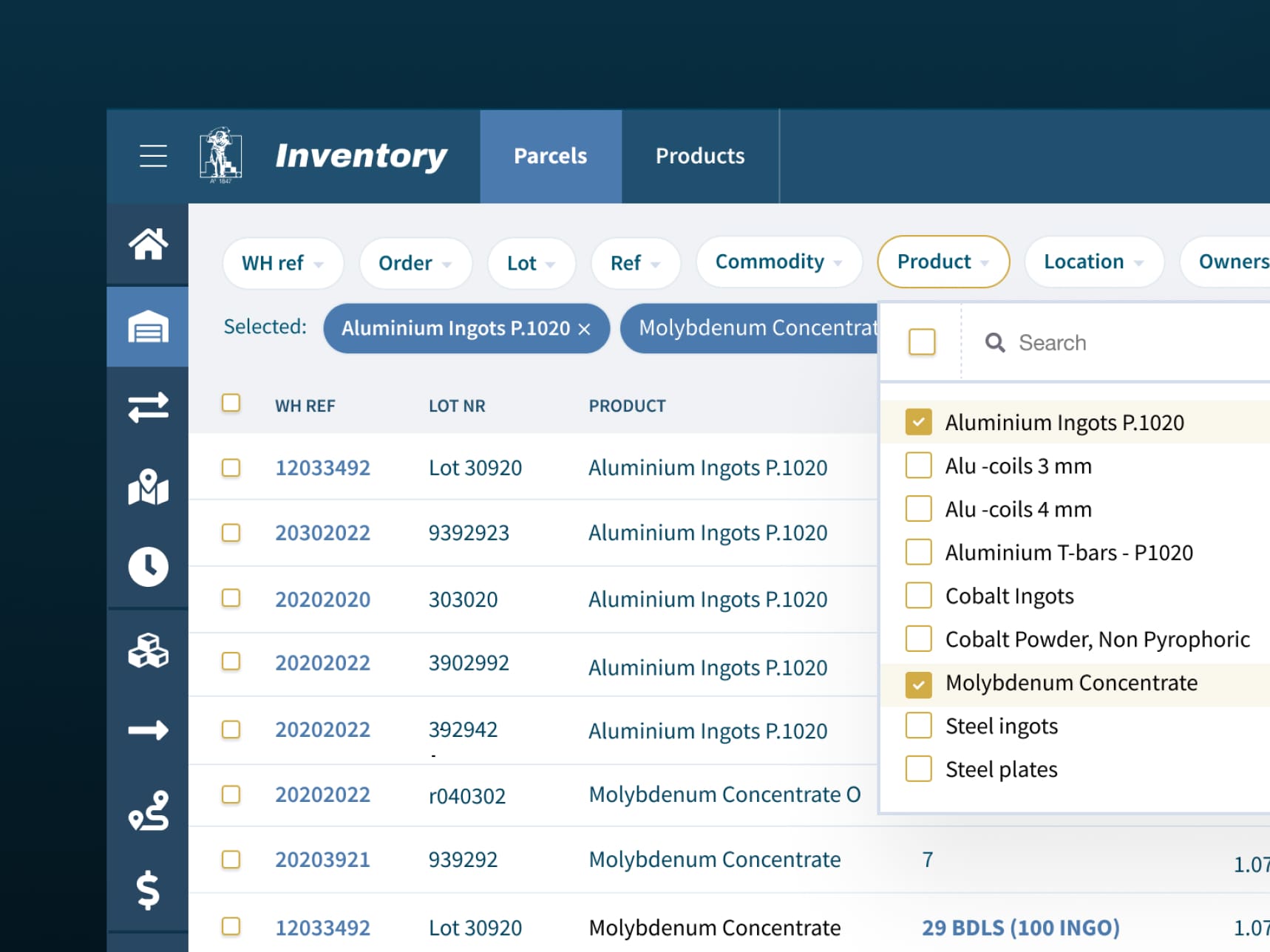Uncheck Aluminium Ingots P.1020 in product list
This screenshot has height=952, width=1270.
click(x=918, y=422)
